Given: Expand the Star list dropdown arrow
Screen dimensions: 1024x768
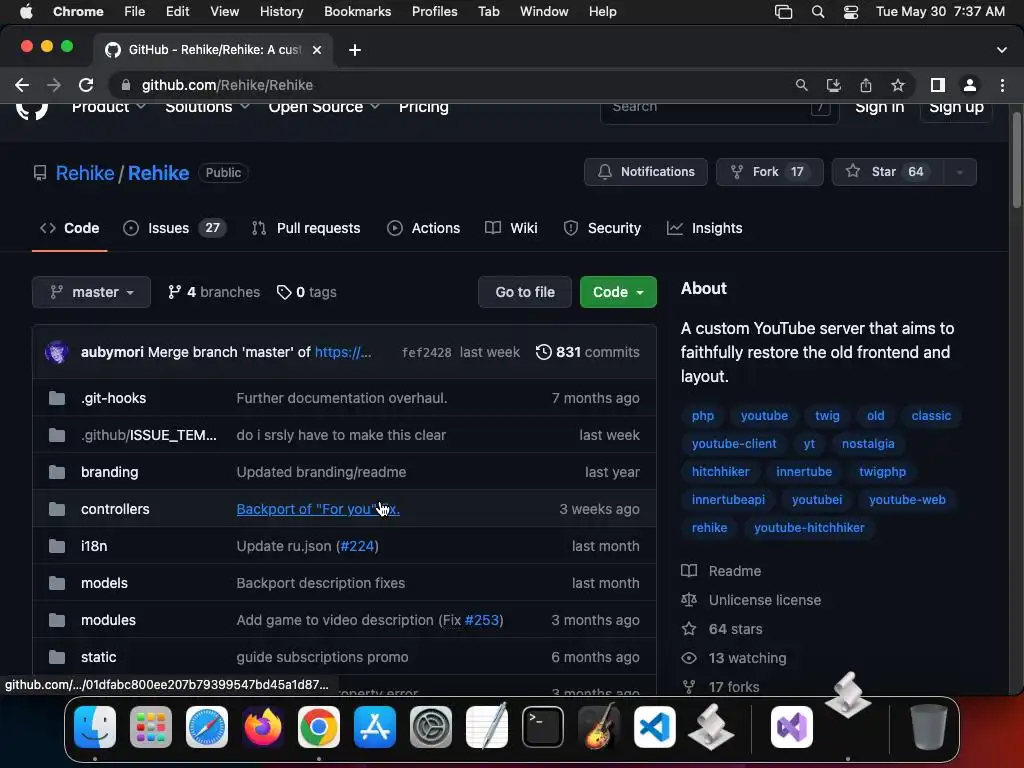Looking at the screenshot, I should (x=959, y=172).
